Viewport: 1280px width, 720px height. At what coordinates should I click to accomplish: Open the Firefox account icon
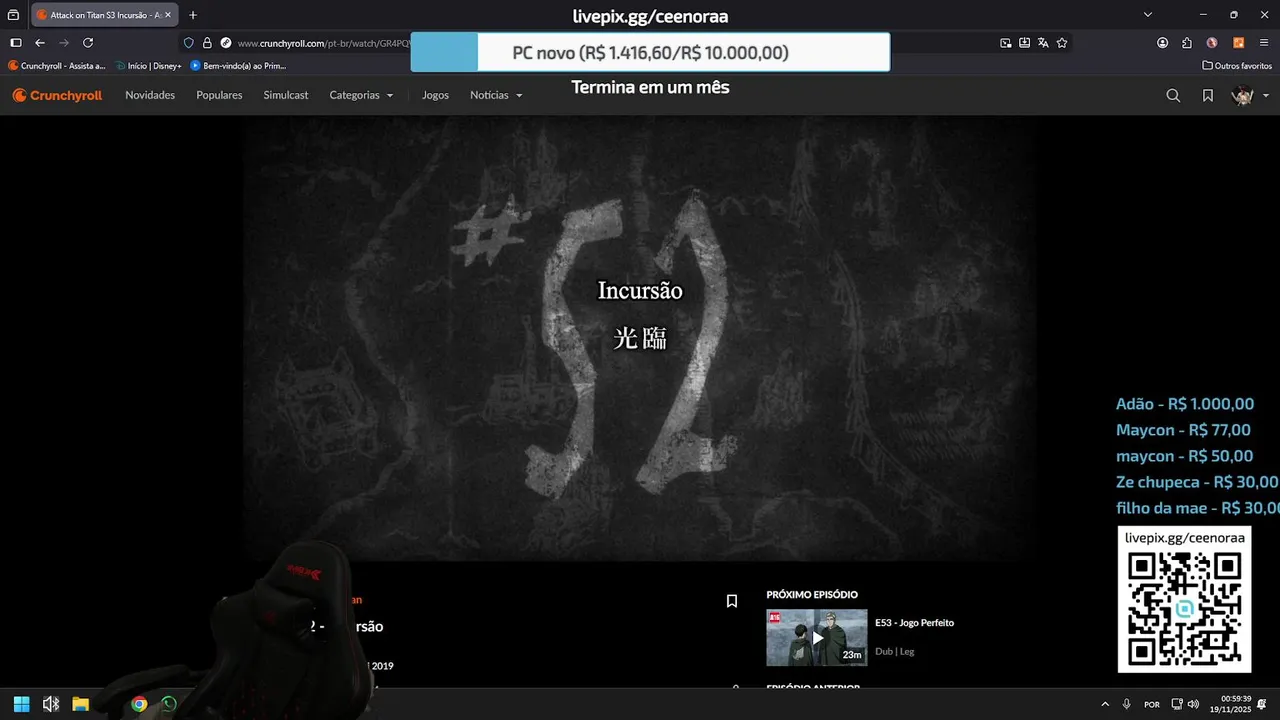[1162, 43]
